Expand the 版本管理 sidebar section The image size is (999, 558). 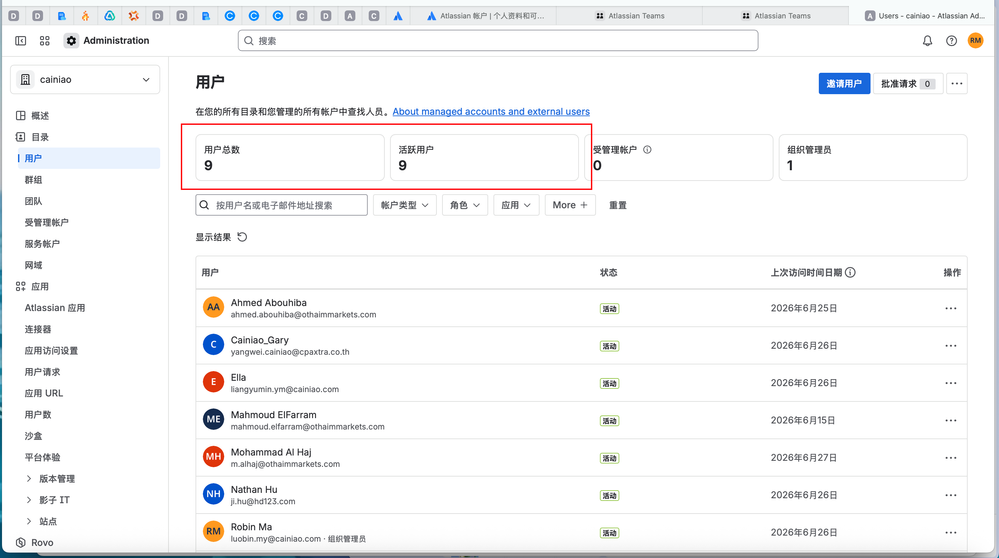pyautogui.click(x=29, y=478)
